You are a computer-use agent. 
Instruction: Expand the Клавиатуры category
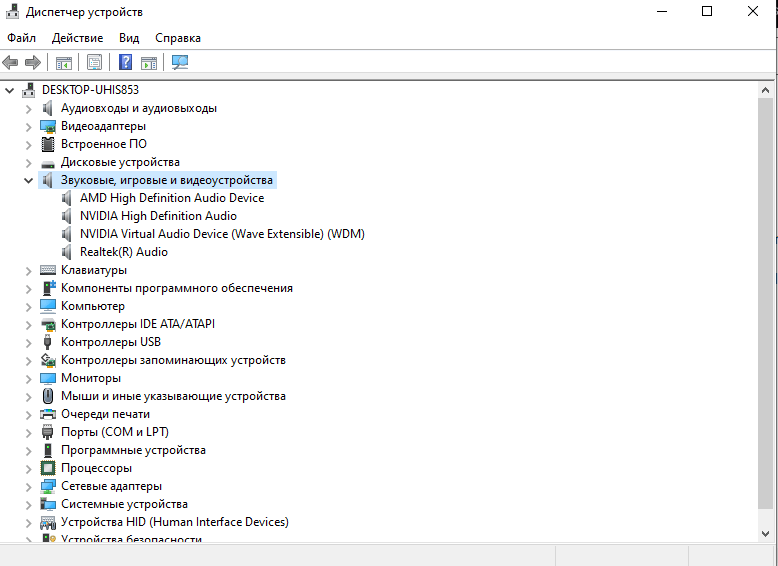(28, 271)
